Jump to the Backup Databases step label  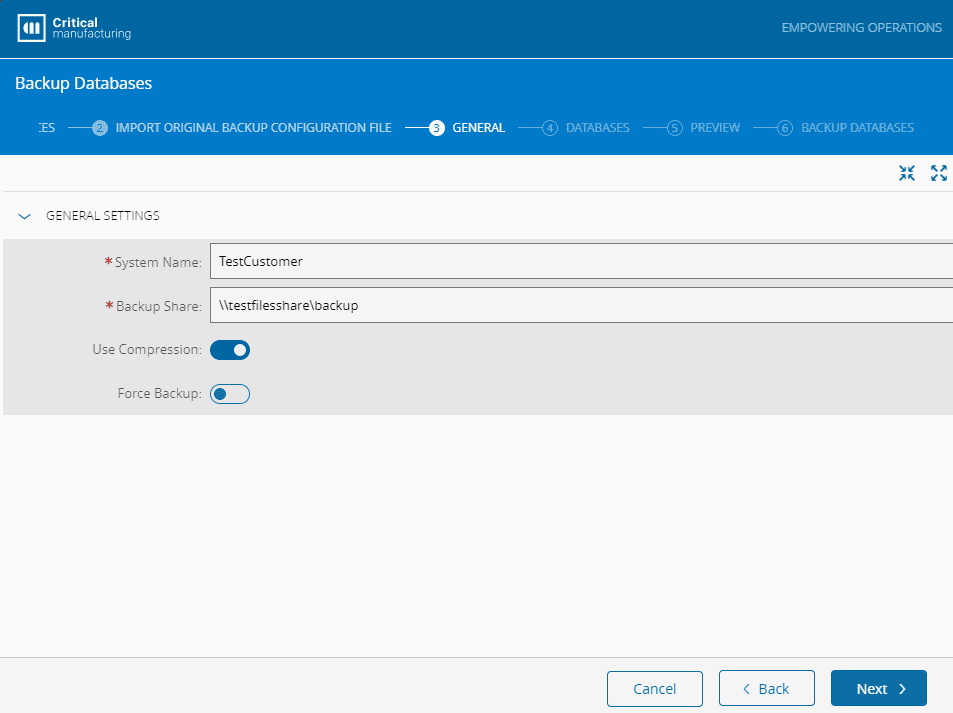click(x=857, y=128)
